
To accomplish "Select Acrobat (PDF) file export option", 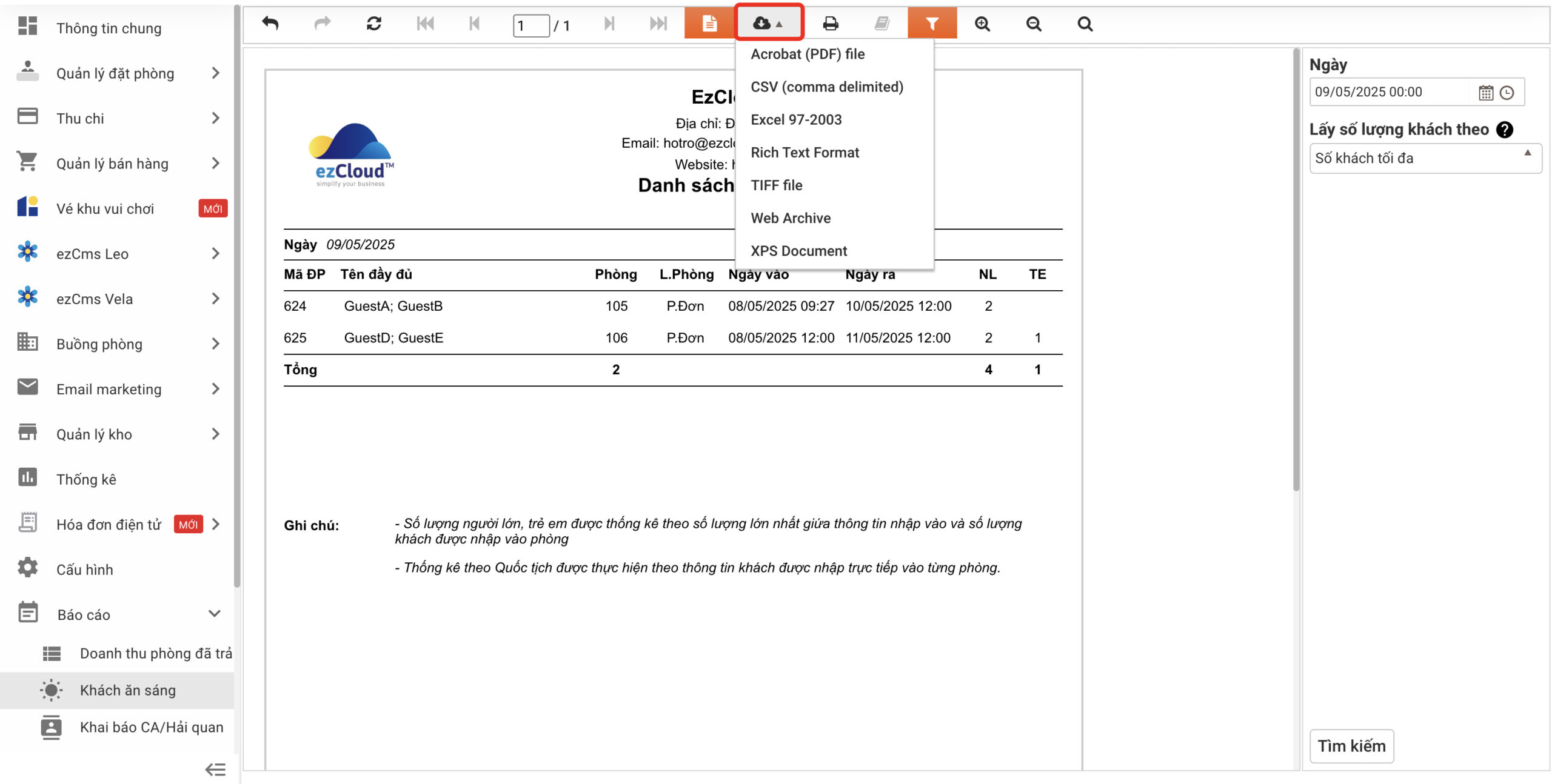I will (x=808, y=54).
